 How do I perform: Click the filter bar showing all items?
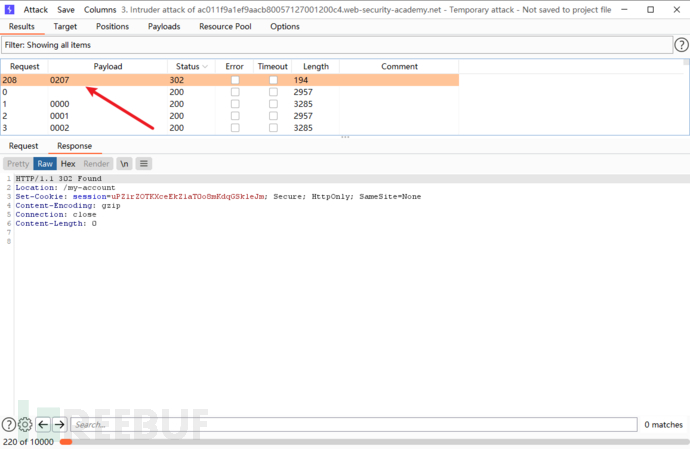click(x=337, y=45)
